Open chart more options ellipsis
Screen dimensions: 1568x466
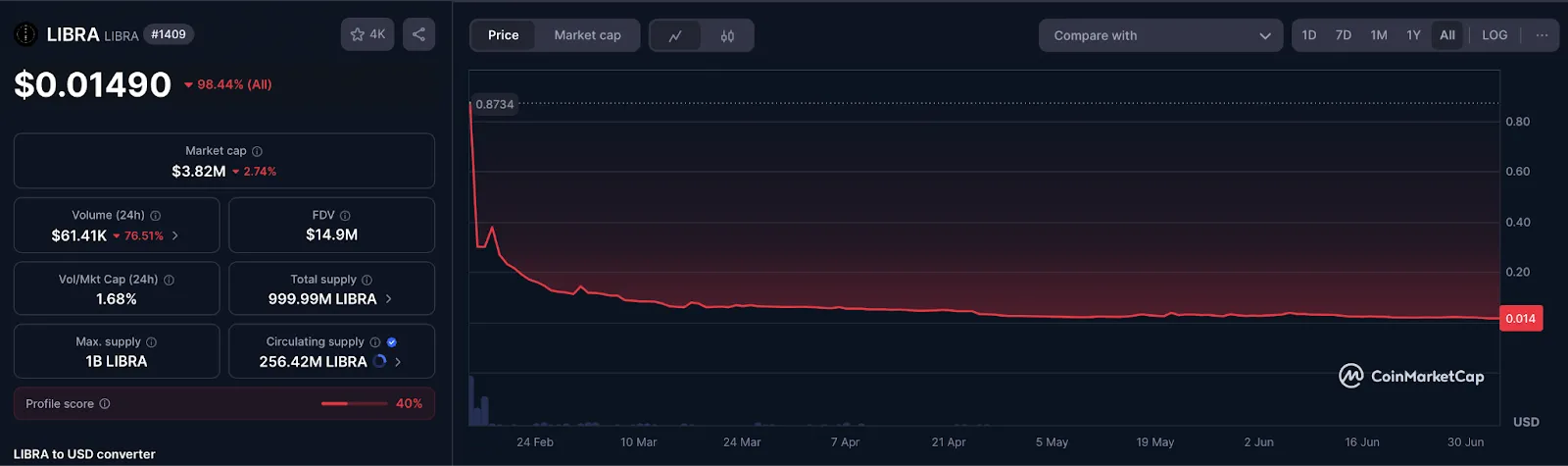click(1542, 35)
